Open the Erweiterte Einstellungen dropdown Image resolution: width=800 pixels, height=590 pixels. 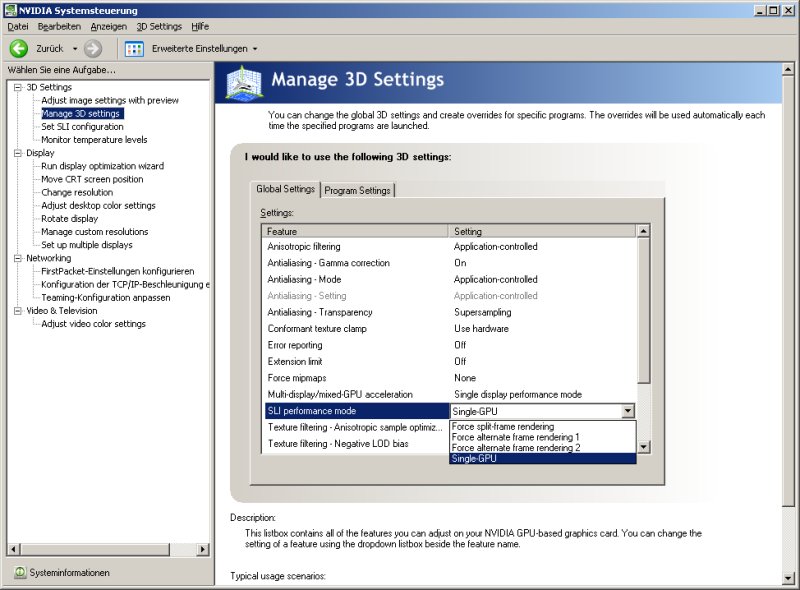pos(255,49)
